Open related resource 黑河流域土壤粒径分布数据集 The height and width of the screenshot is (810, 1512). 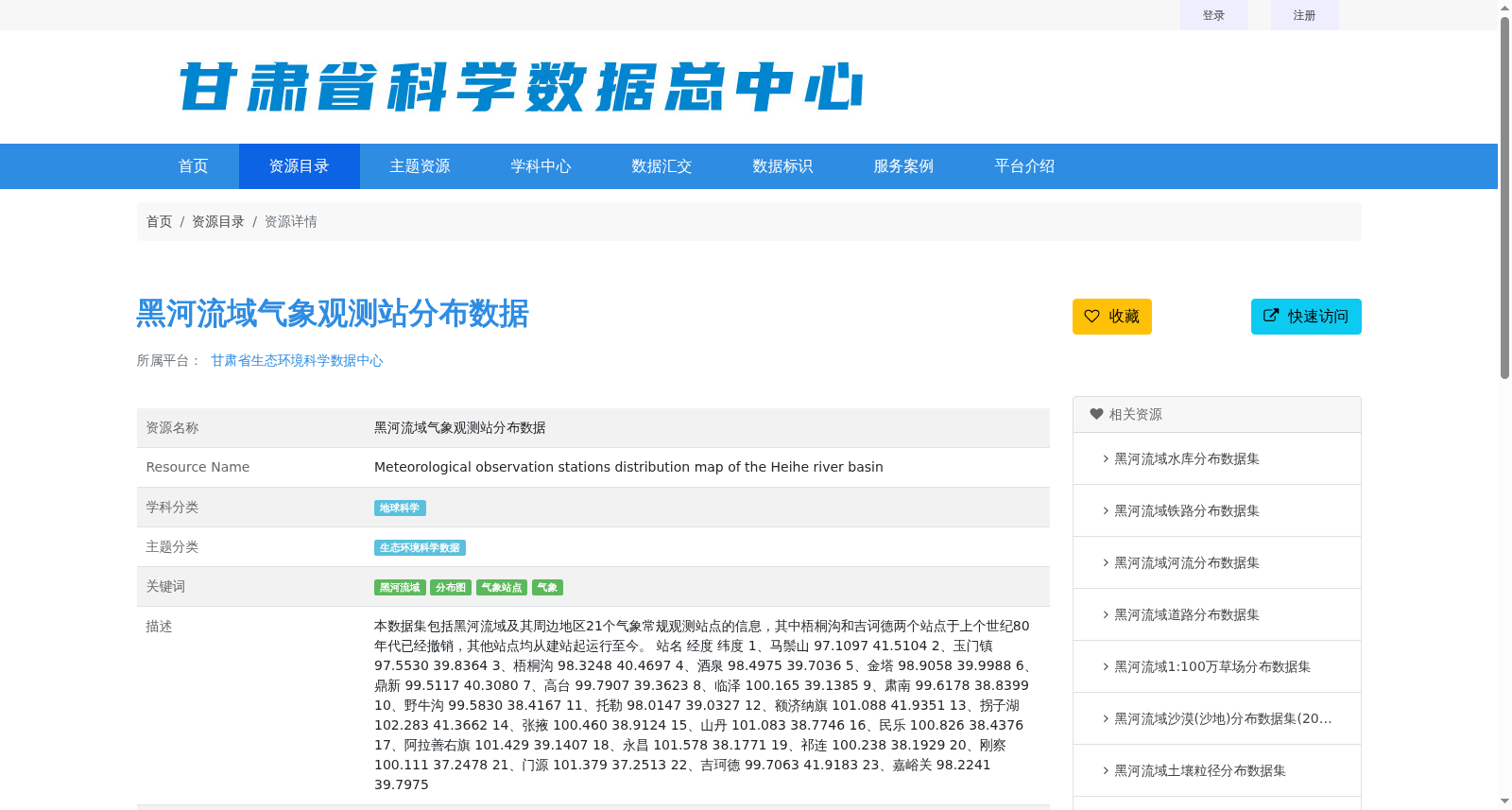(x=1200, y=770)
